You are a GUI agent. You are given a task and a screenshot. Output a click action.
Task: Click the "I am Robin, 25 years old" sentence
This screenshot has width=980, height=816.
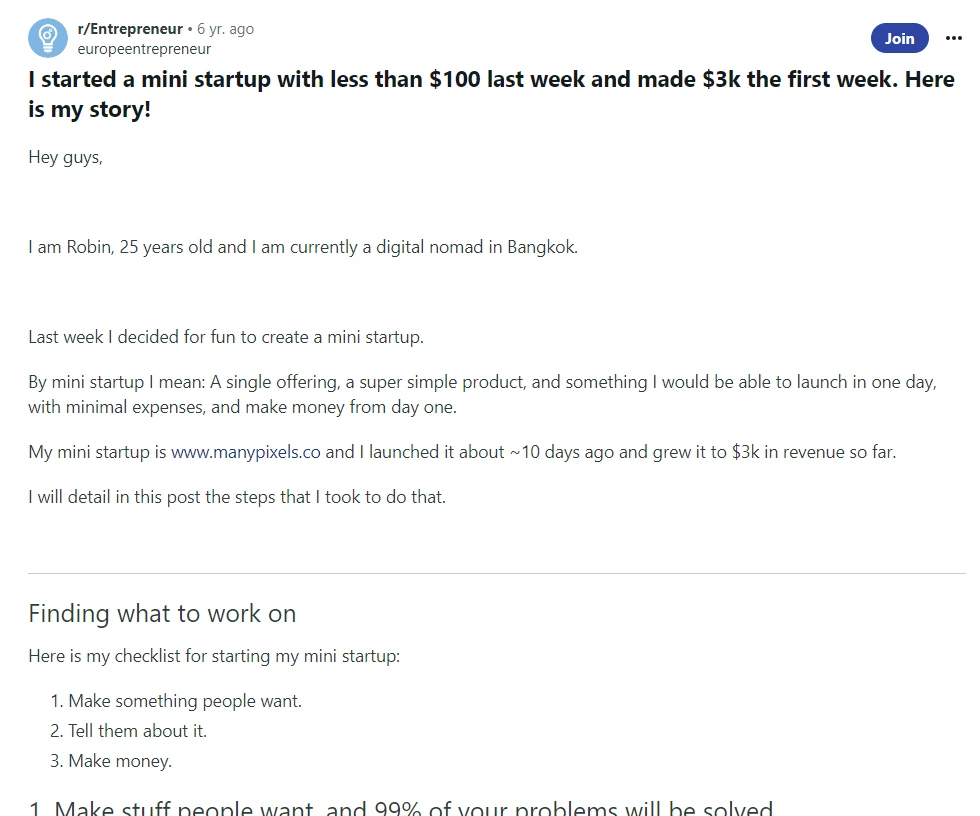click(302, 247)
